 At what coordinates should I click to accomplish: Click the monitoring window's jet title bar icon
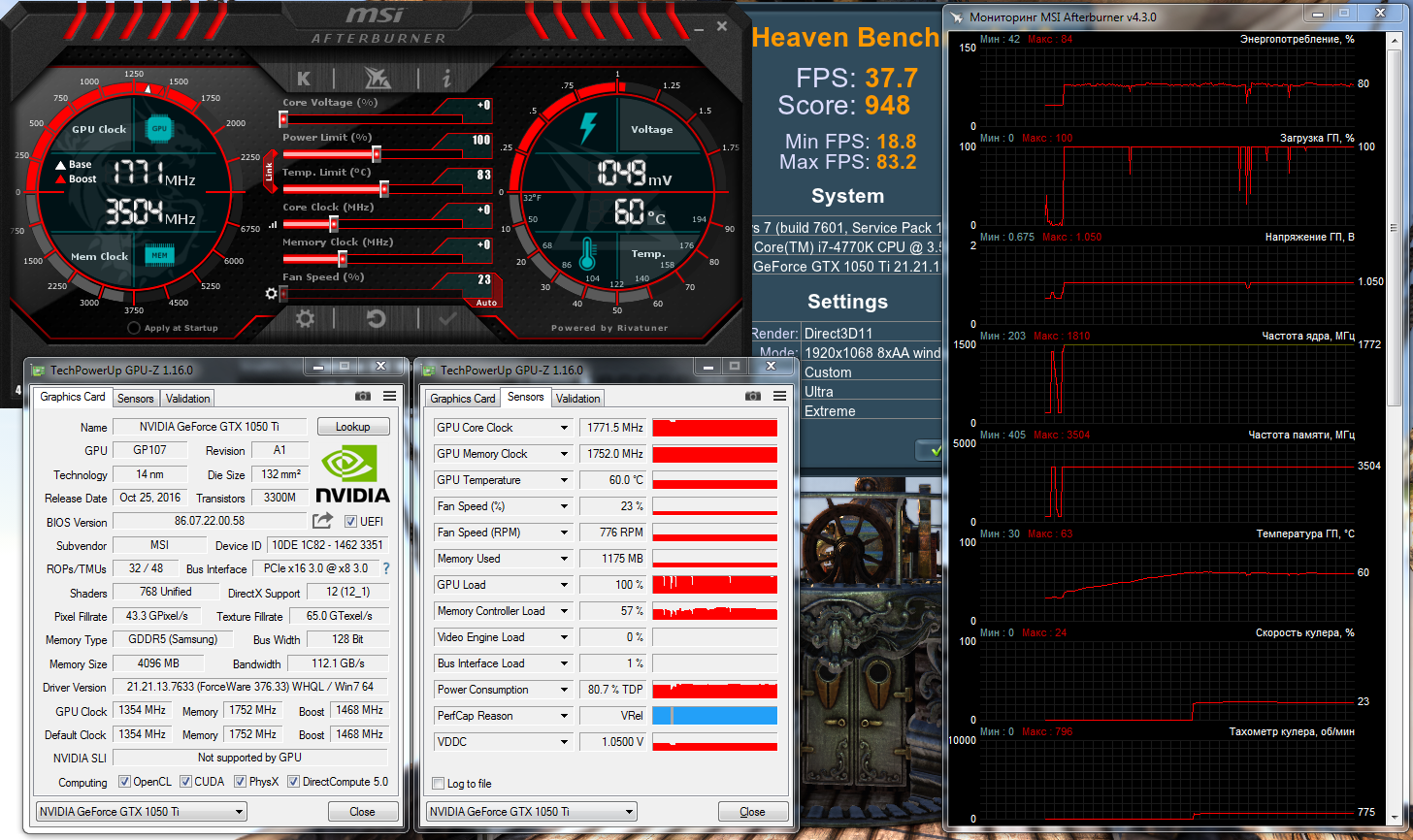[x=959, y=16]
